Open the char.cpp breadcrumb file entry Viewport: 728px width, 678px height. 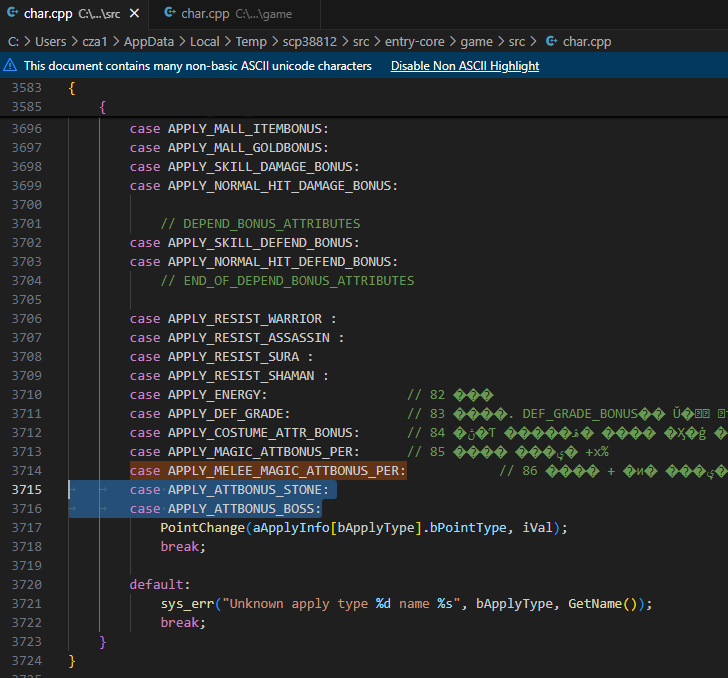click(587, 42)
